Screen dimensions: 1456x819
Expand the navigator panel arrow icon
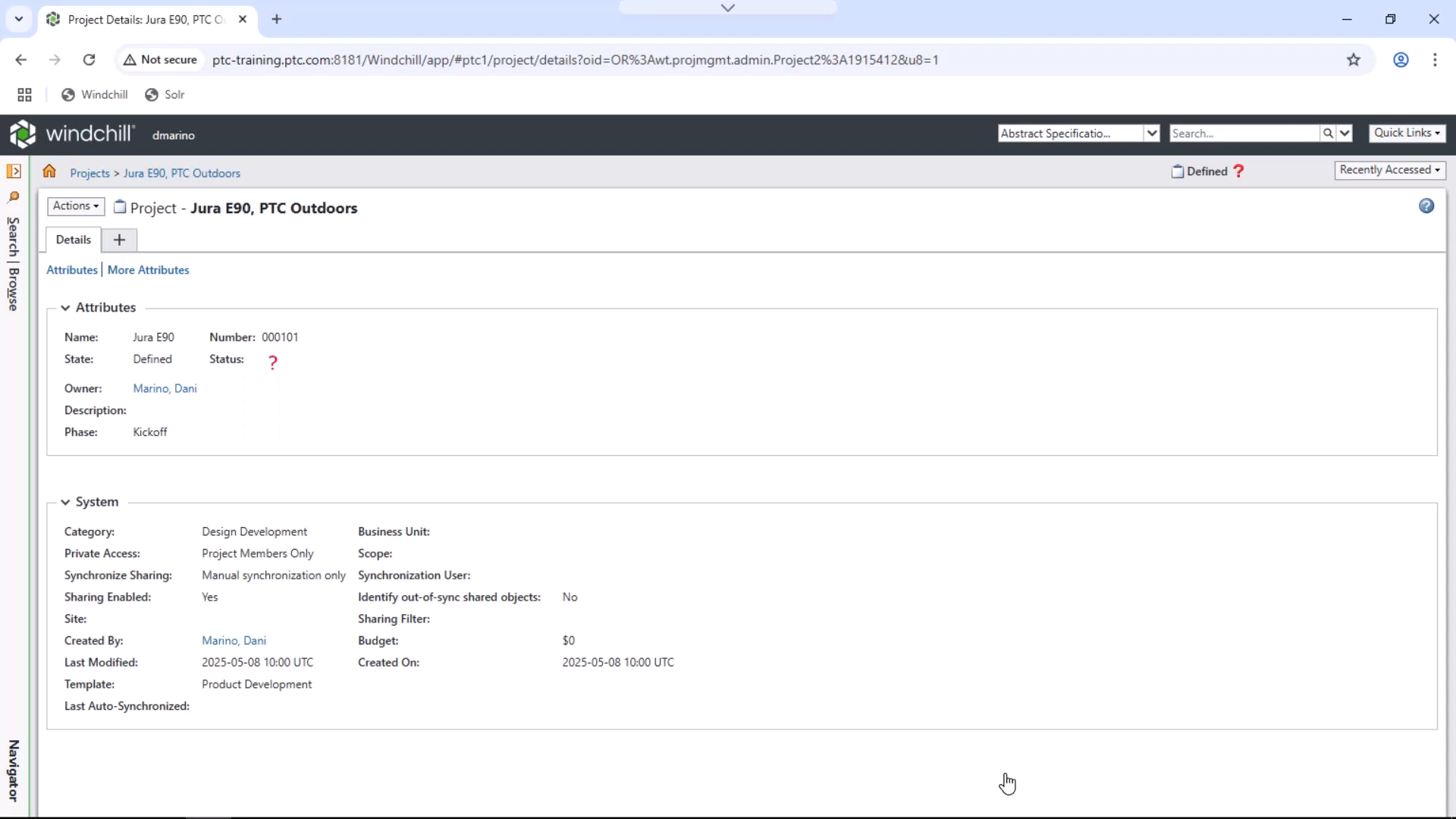[14, 171]
